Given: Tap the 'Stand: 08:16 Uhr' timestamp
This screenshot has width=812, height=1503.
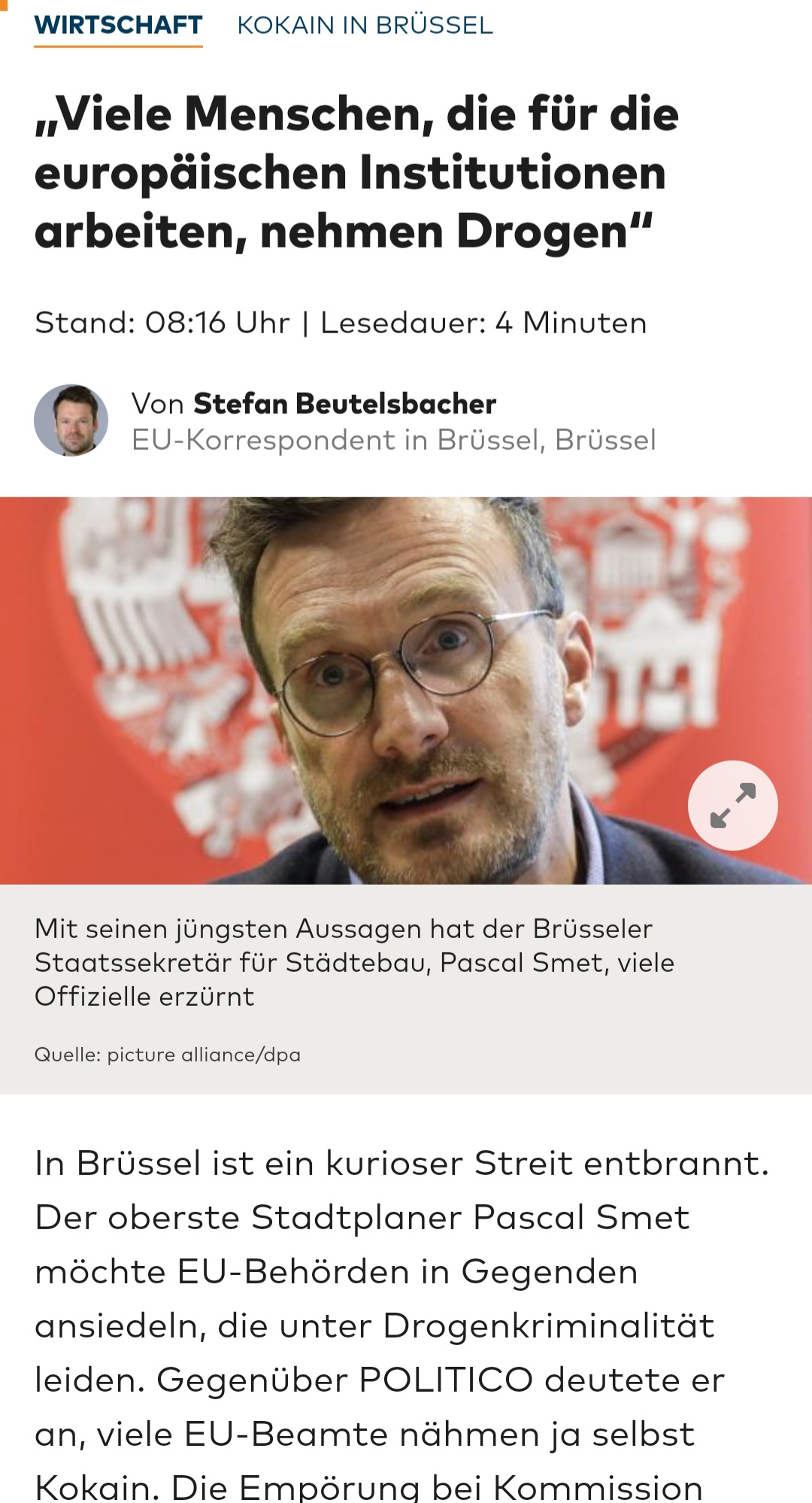Looking at the screenshot, I should tap(162, 323).
